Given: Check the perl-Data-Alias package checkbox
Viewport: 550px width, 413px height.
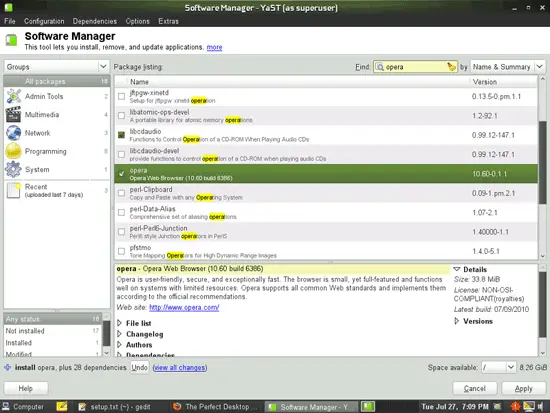Looking at the screenshot, I should click(x=121, y=212).
